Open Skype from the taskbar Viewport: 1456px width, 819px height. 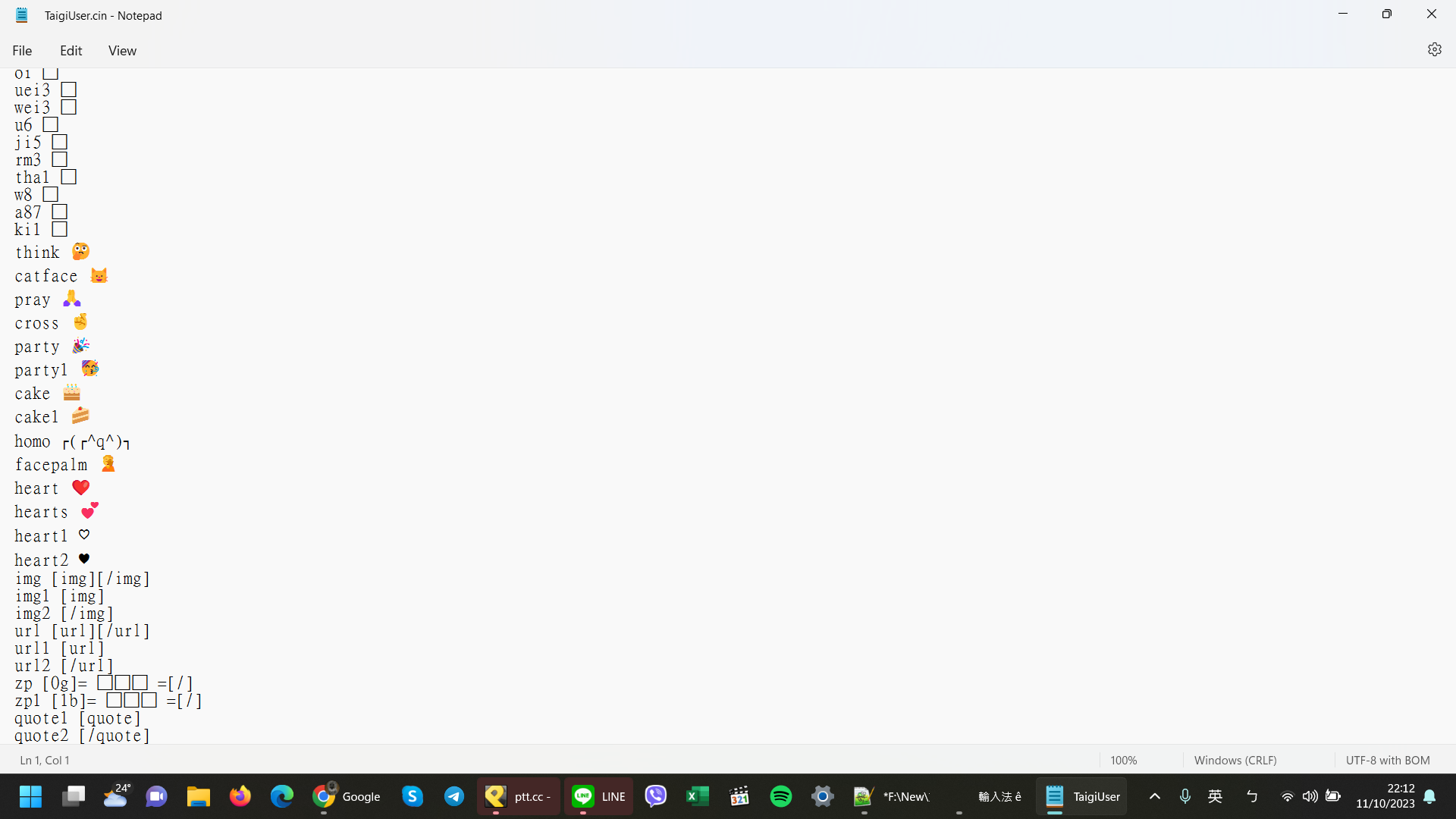click(413, 796)
